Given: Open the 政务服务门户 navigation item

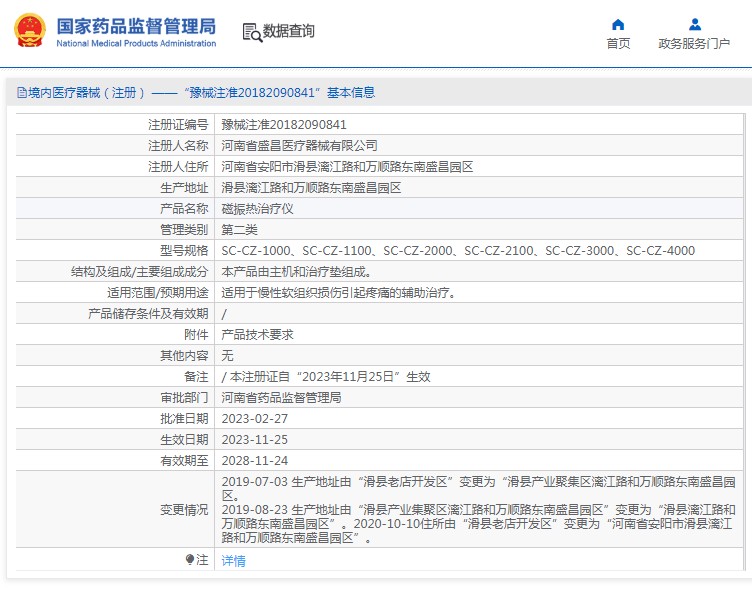Looking at the screenshot, I should tap(694, 43).
